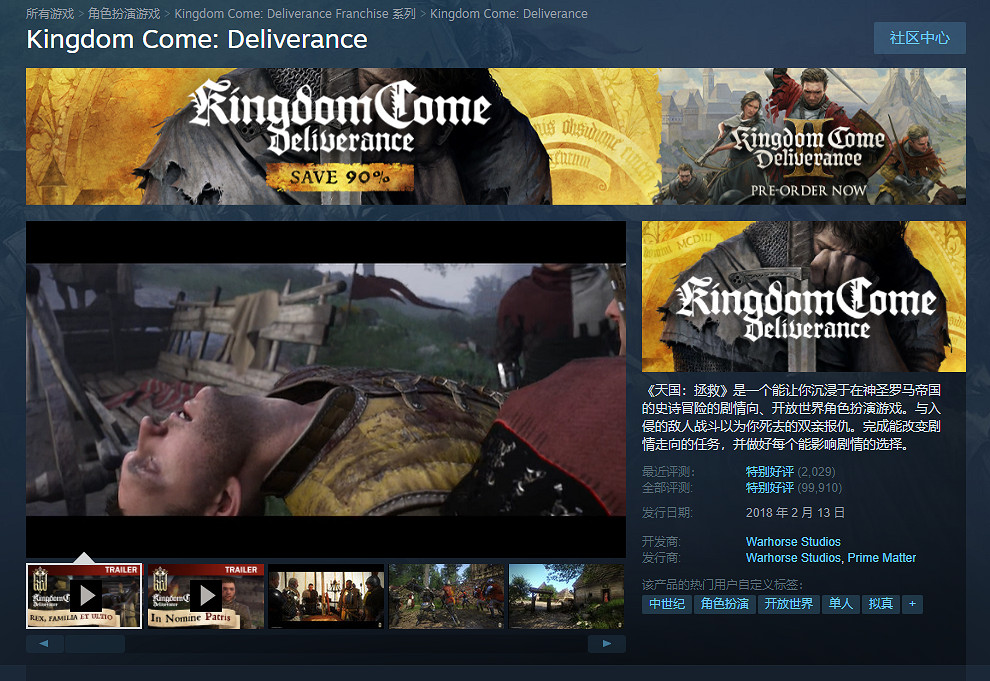
Task: Play the In Nomine Patris trailer thumbnail
Action: (205, 596)
